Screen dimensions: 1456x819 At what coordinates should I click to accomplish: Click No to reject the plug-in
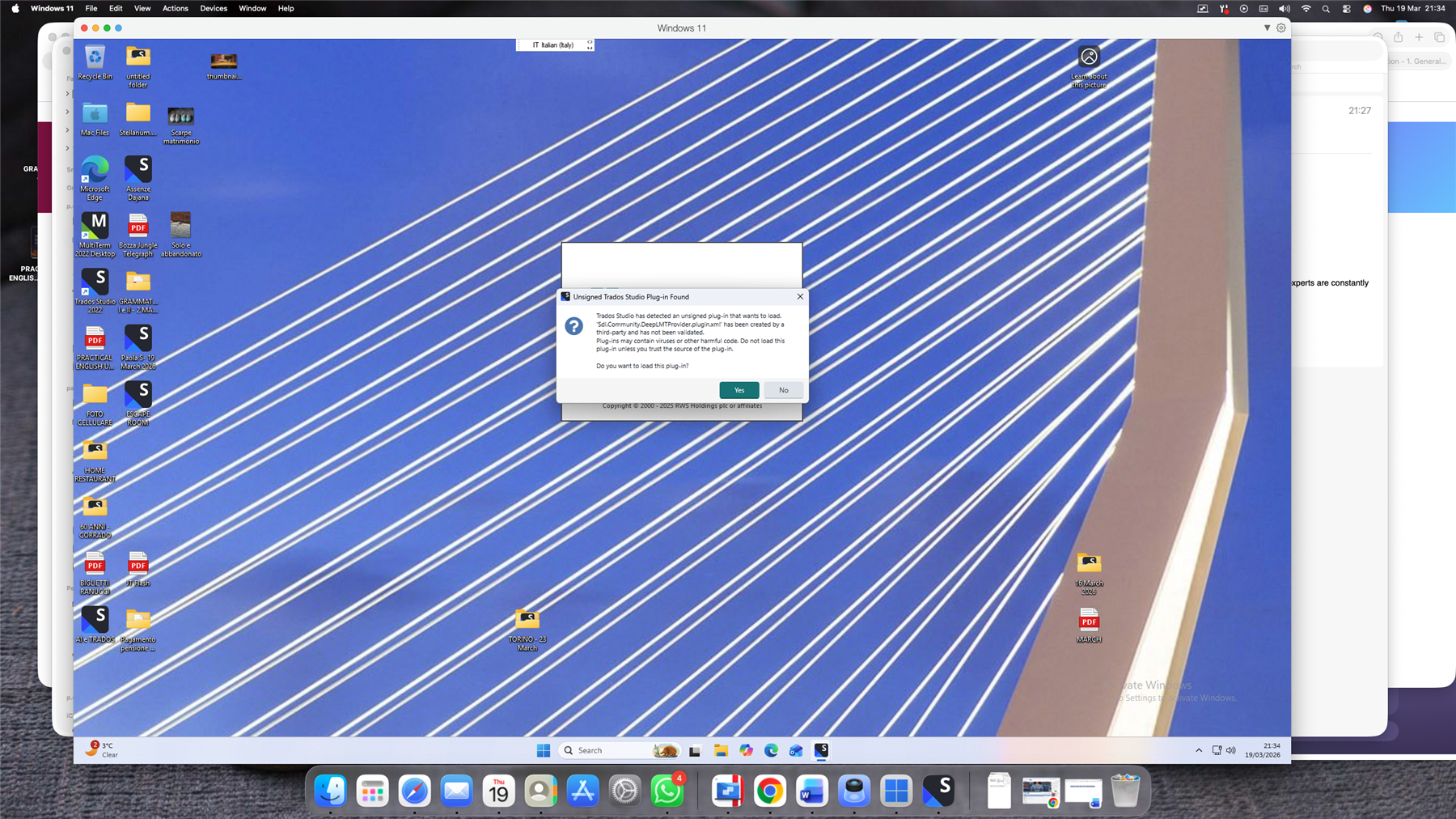[783, 390]
